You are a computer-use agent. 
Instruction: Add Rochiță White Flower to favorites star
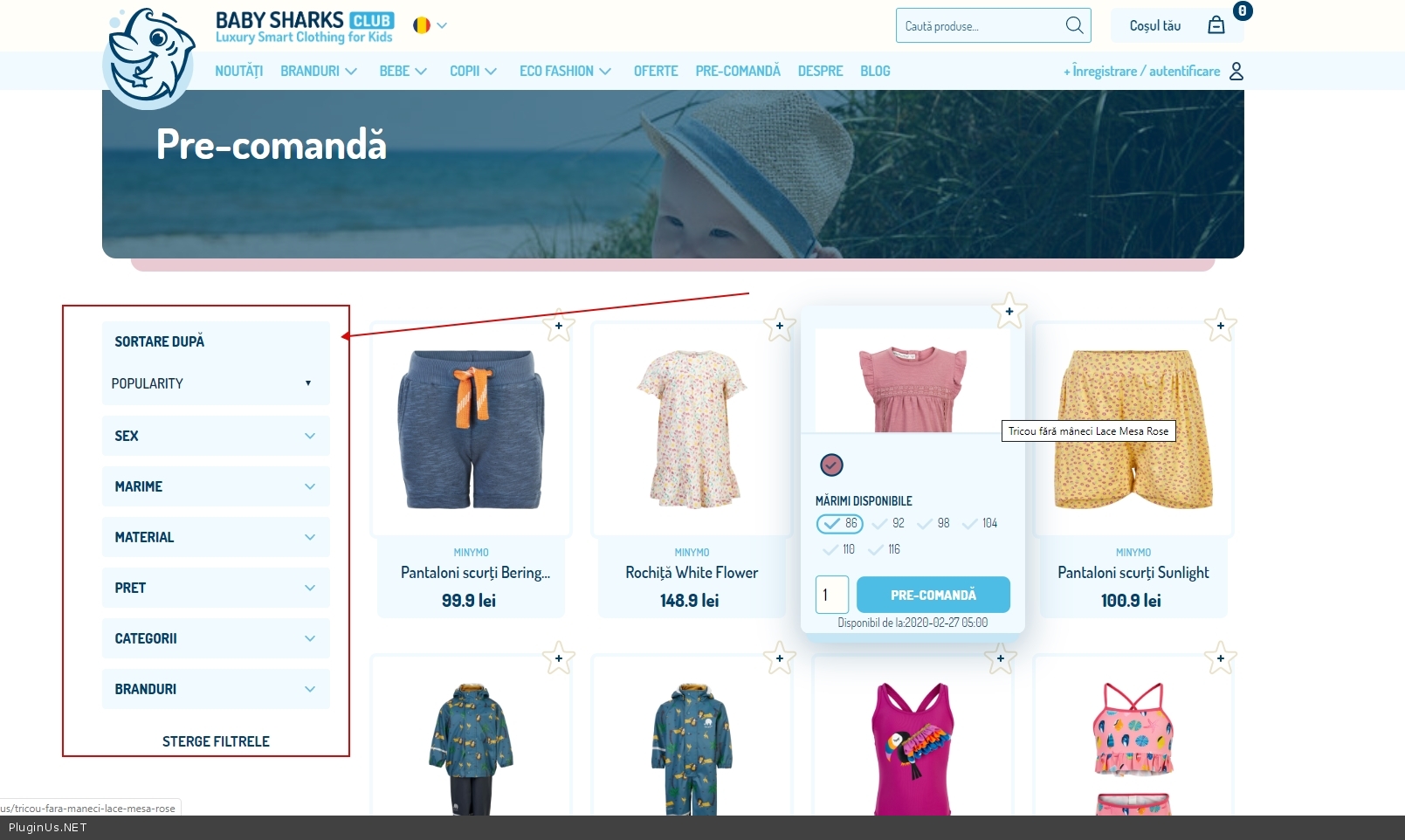pyautogui.click(x=780, y=326)
